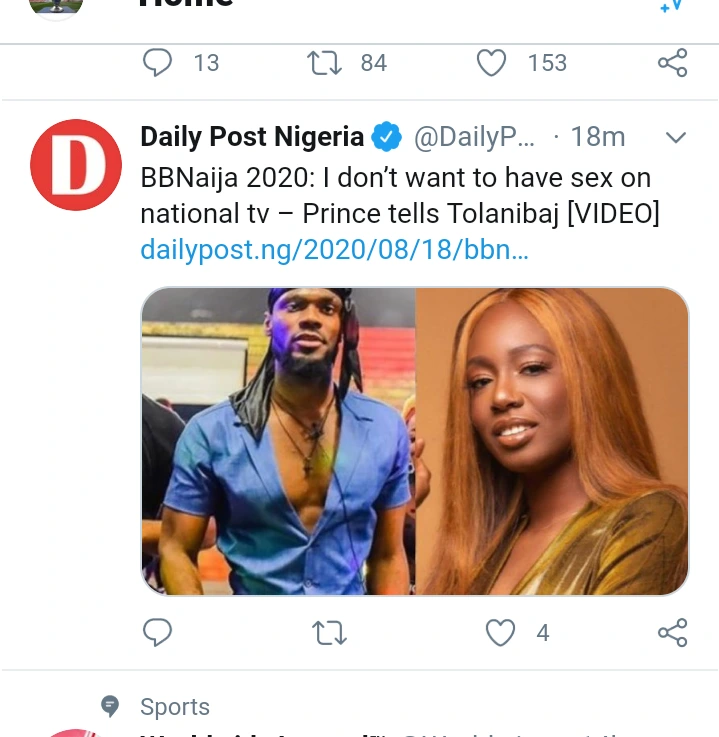Screen dimensions: 719x737
Task: View the photo of man in blue shirt
Action: pyautogui.click(x=278, y=440)
